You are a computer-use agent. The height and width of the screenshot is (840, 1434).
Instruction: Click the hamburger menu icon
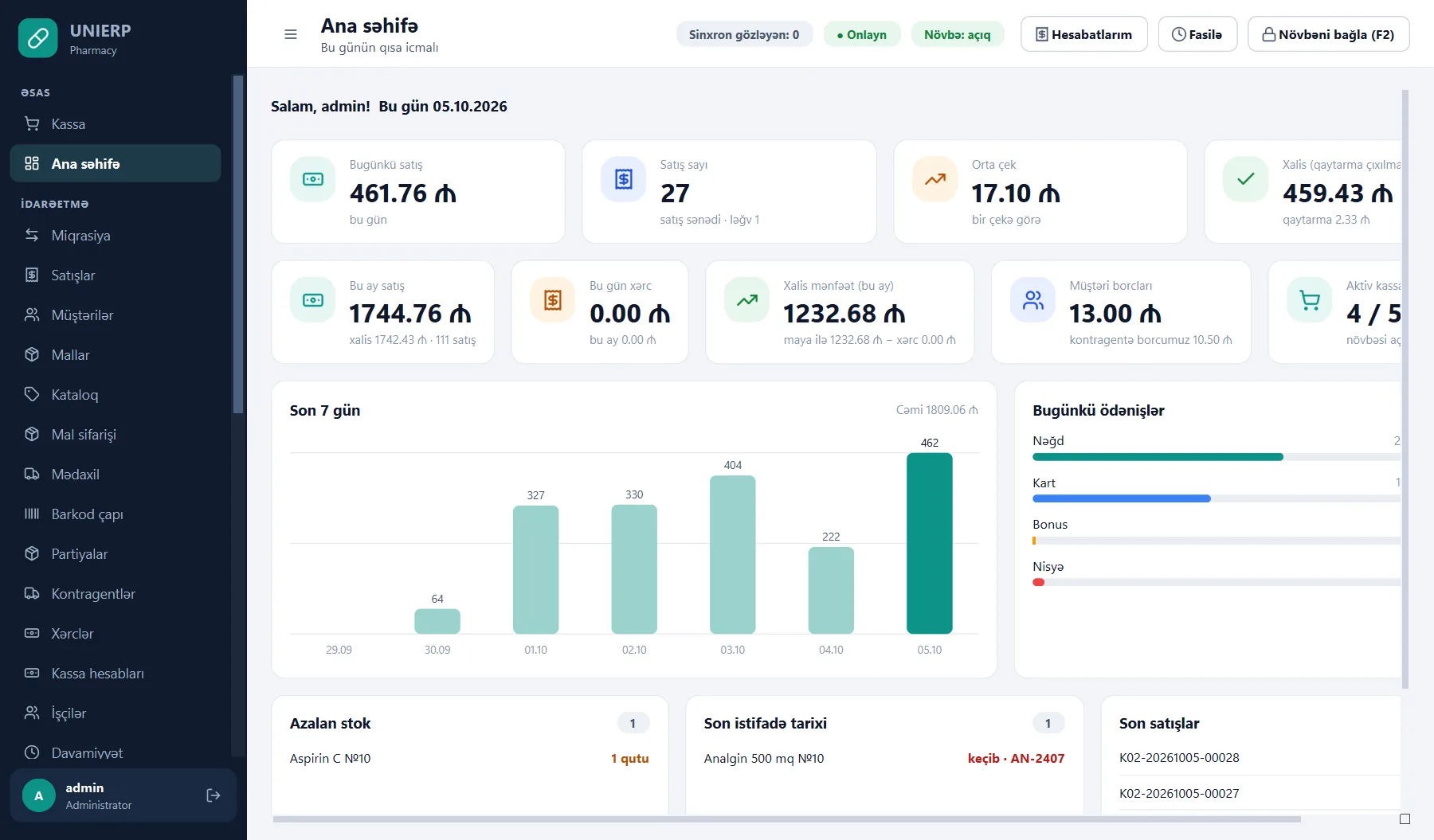(x=291, y=34)
